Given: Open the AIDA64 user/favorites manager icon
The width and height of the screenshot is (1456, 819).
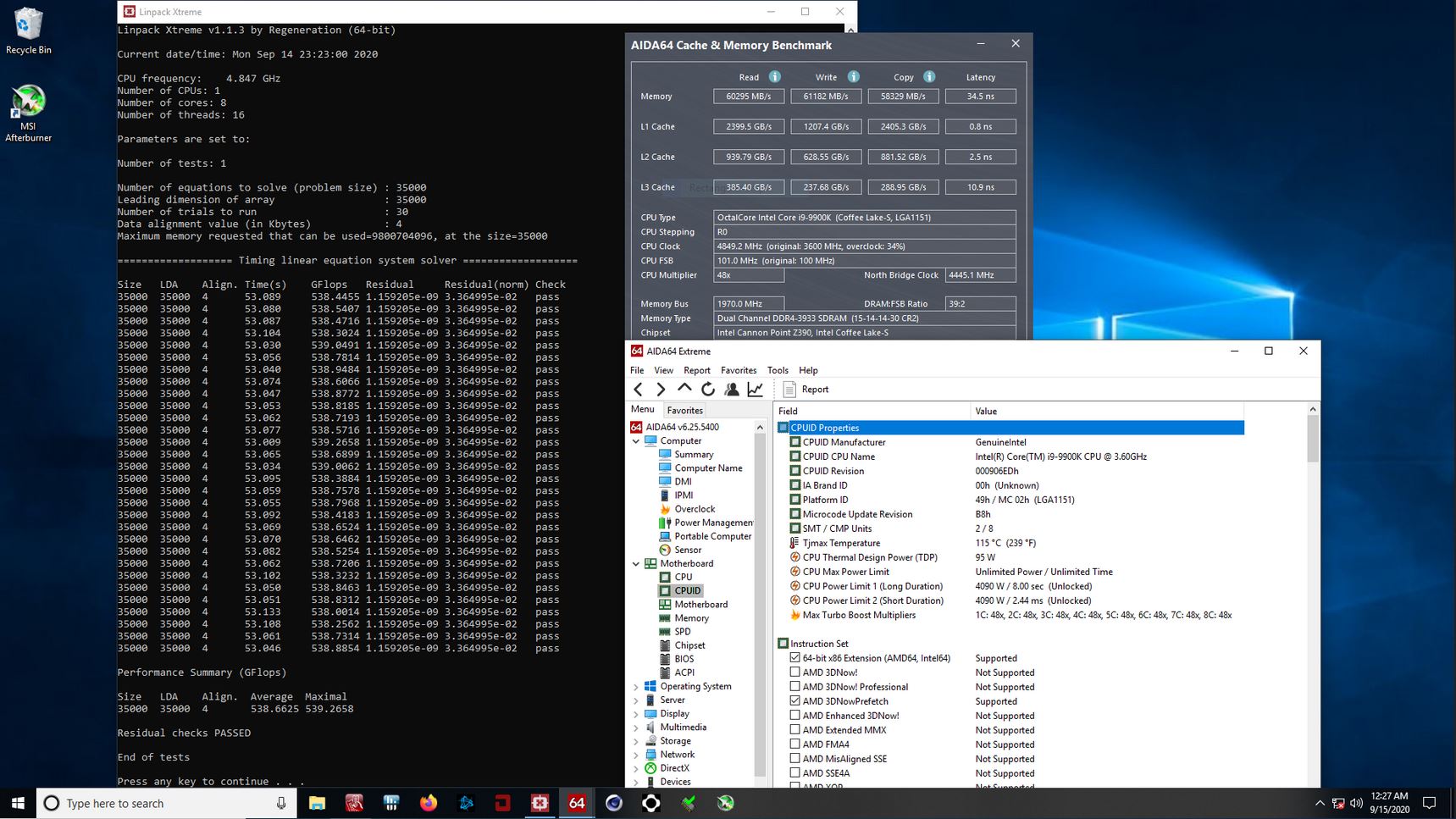Looking at the screenshot, I should (732, 390).
